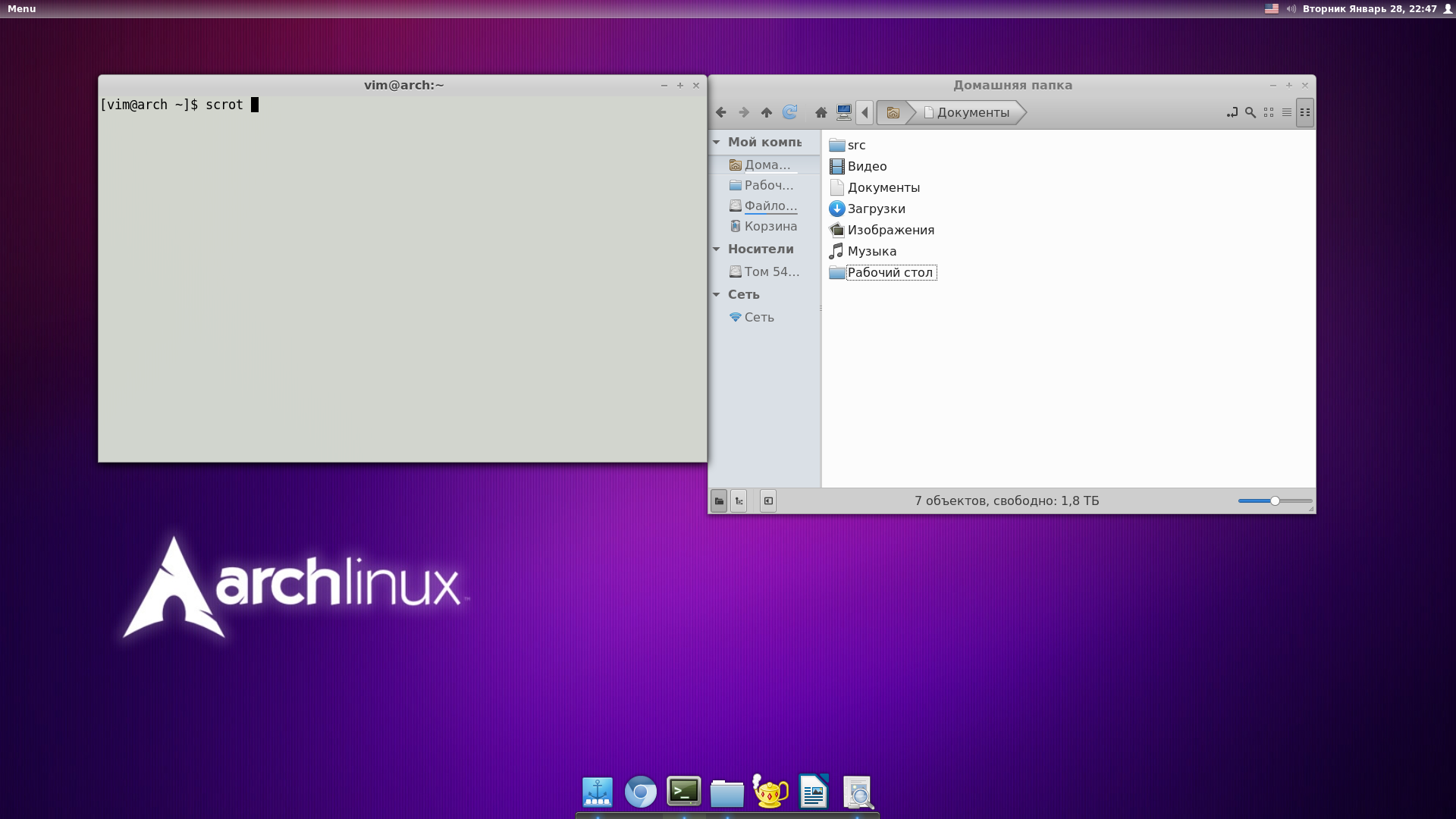
Task: Open volume control in top panel
Action: [x=1291, y=9]
